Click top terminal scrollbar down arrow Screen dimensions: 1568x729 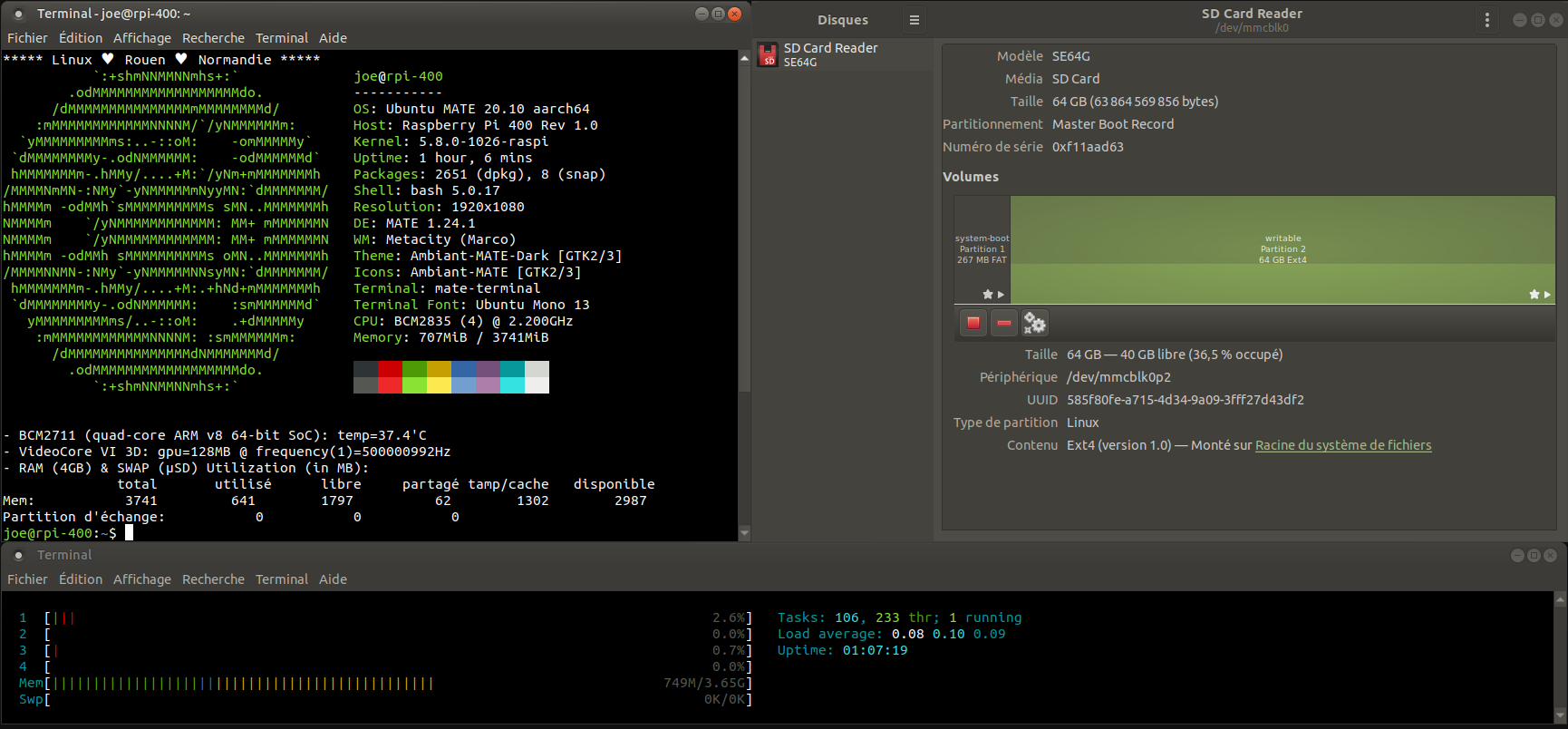(x=745, y=533)
